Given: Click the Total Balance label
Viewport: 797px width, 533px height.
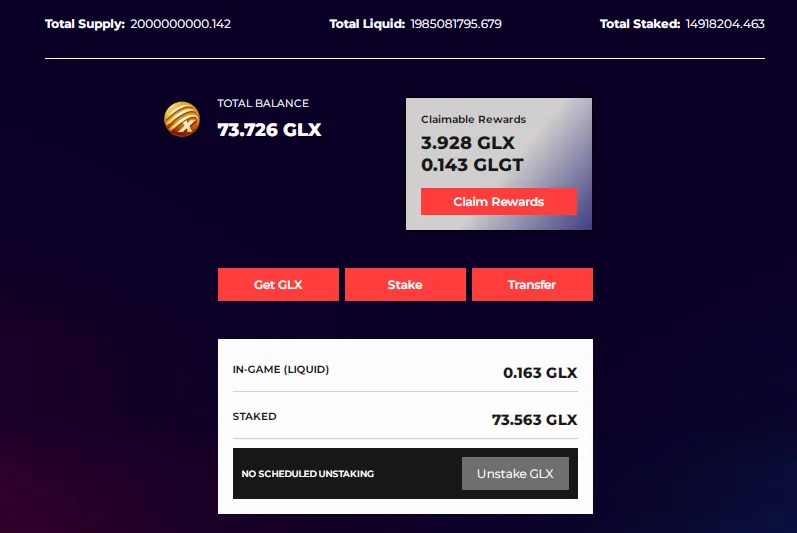Looking at the screenshot, I should pyautogui.click(x=263, y=103).
